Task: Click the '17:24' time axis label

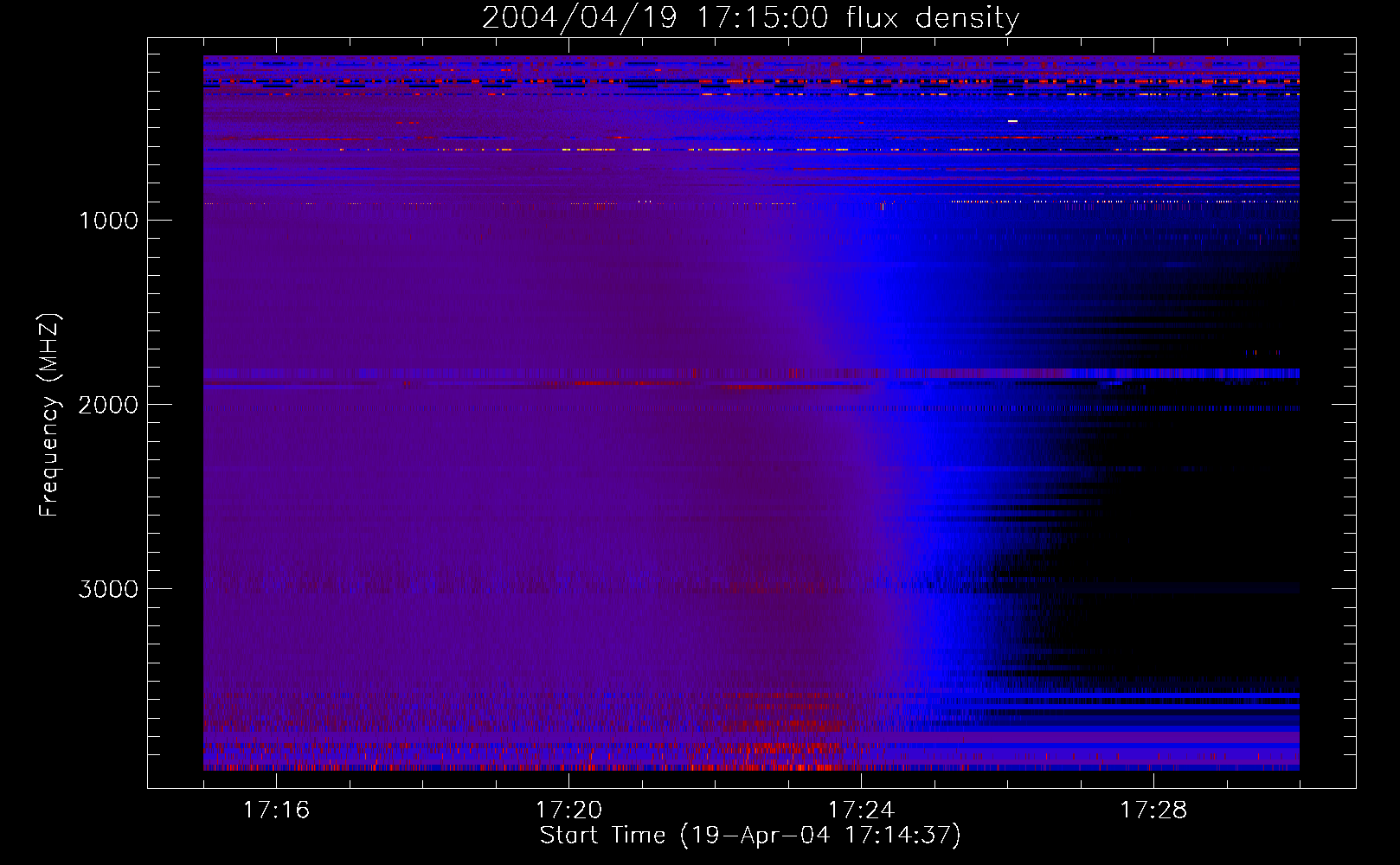Action: click(861, 810)
